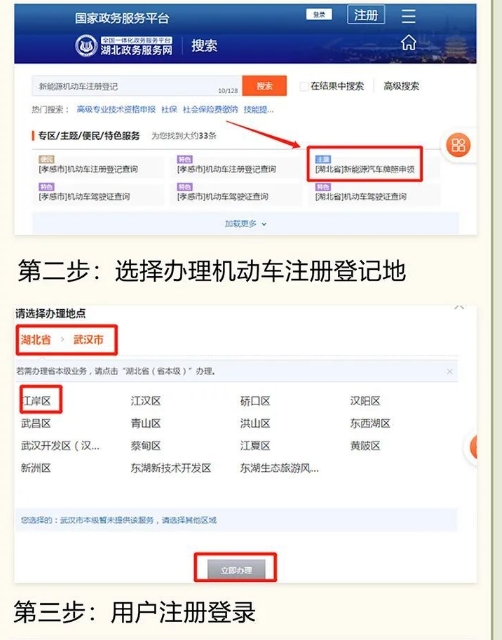Dismiss the provincial-level hint banner
This screenshot has height=640, width=502.
click(449, 371)
